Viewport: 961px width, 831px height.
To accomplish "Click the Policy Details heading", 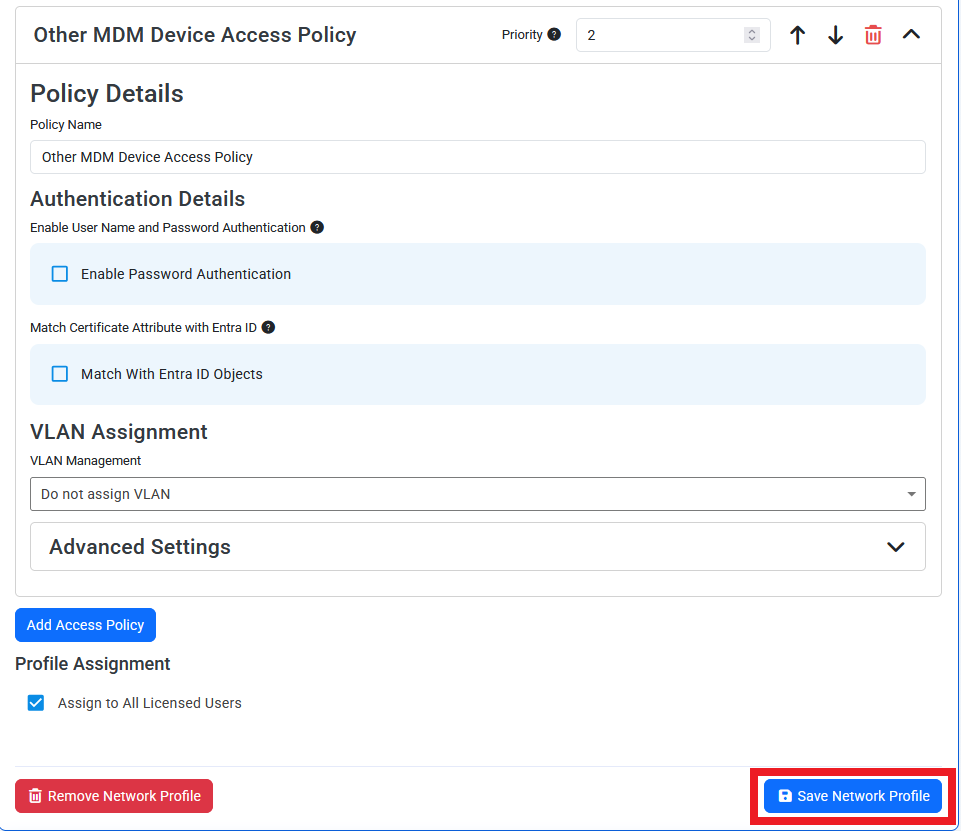I will coord(107,94).
